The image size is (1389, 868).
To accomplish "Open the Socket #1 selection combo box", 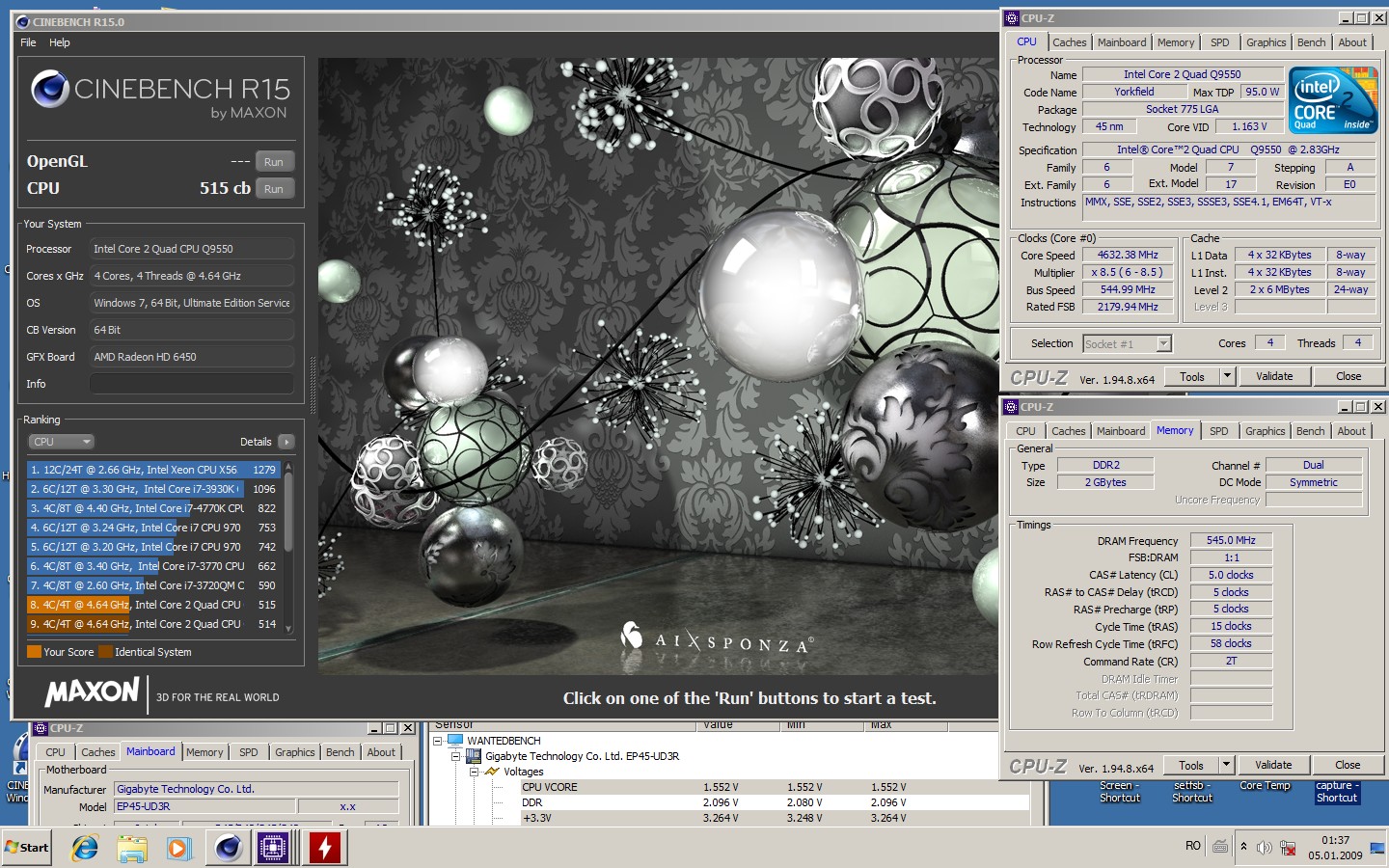I will pos(1127,344).
